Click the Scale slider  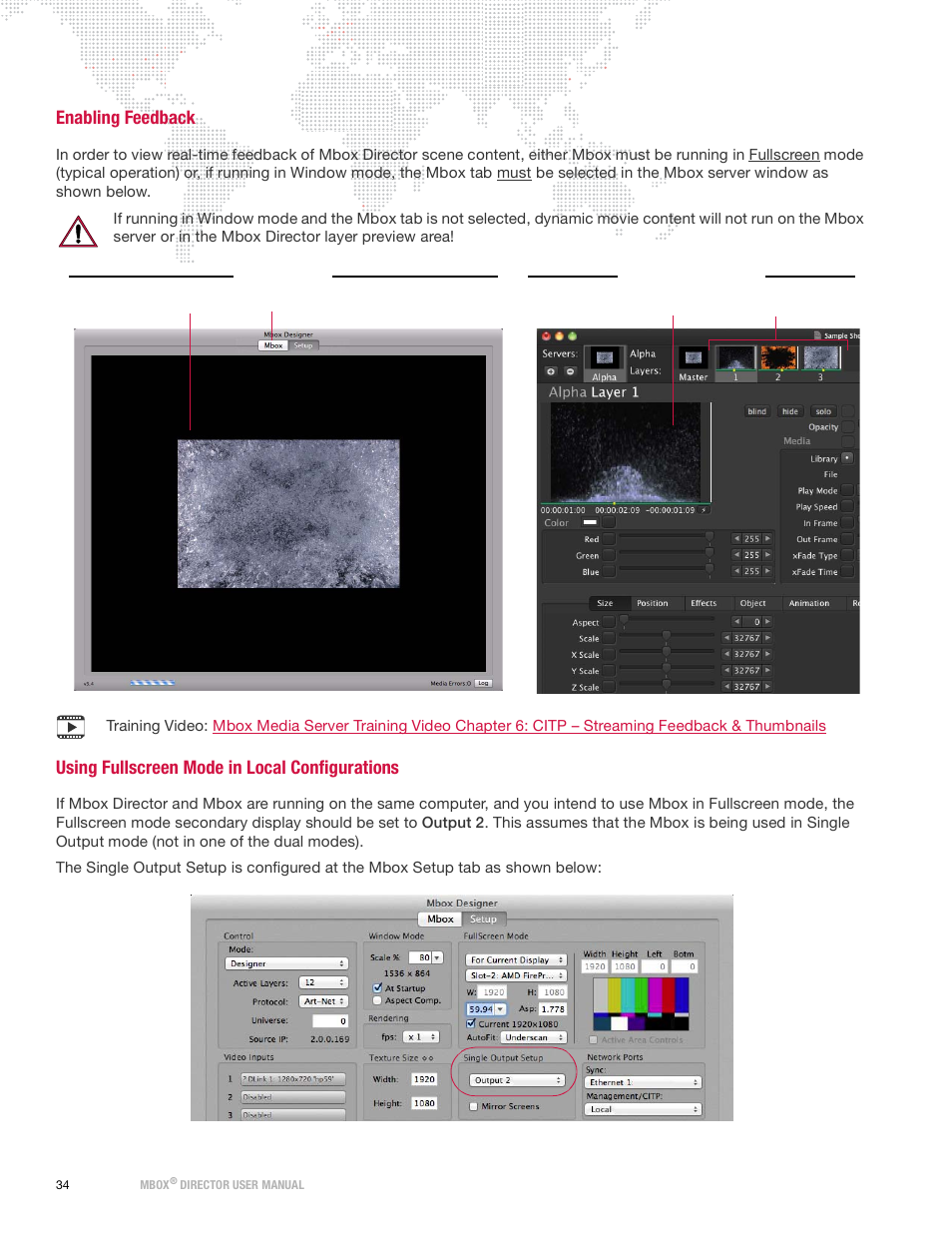[667, 637]
